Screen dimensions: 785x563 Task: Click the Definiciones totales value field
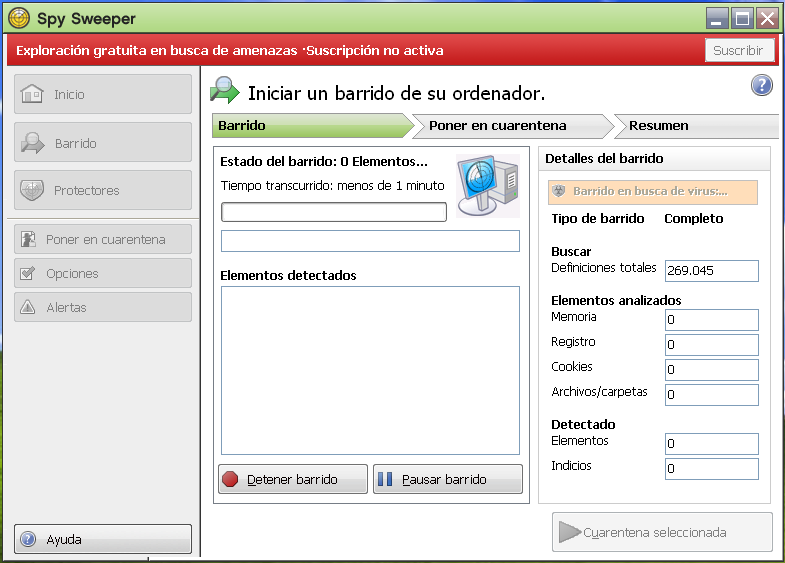711,271
